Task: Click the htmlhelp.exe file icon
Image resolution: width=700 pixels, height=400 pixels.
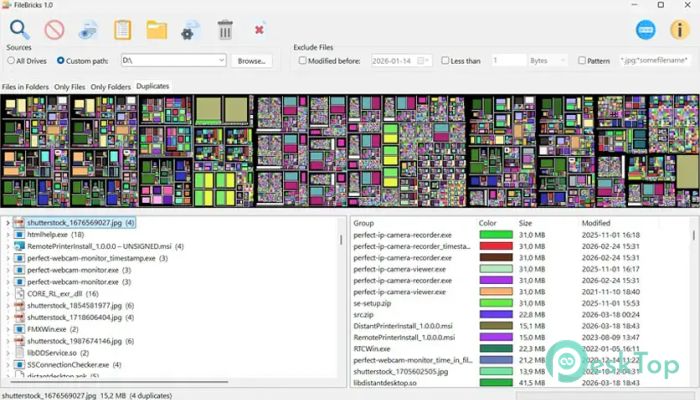Action: 19,234
